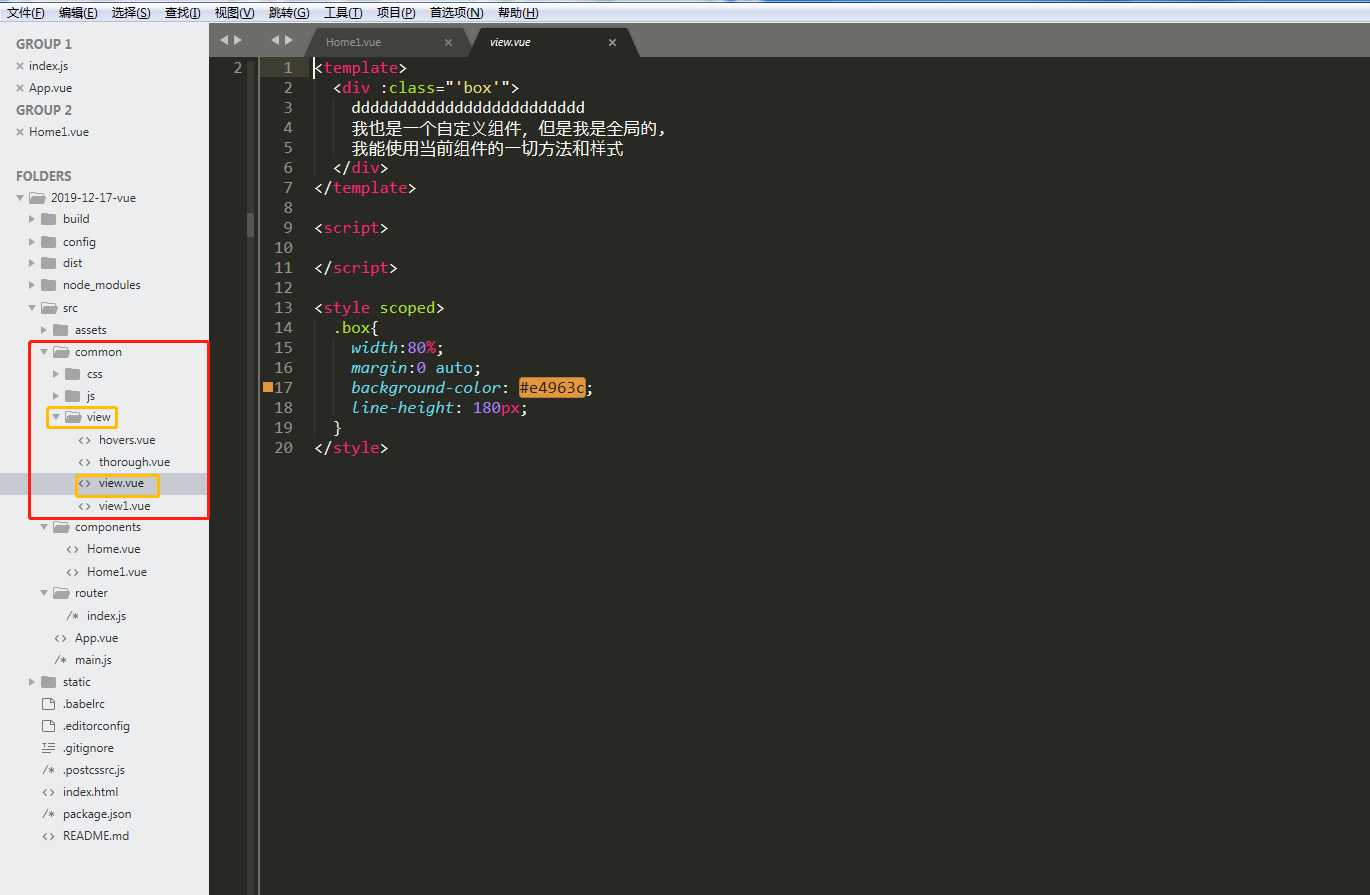Click the config folder icon
Viewport: 1370px width, 895px height.
click(x=48, y=241)
